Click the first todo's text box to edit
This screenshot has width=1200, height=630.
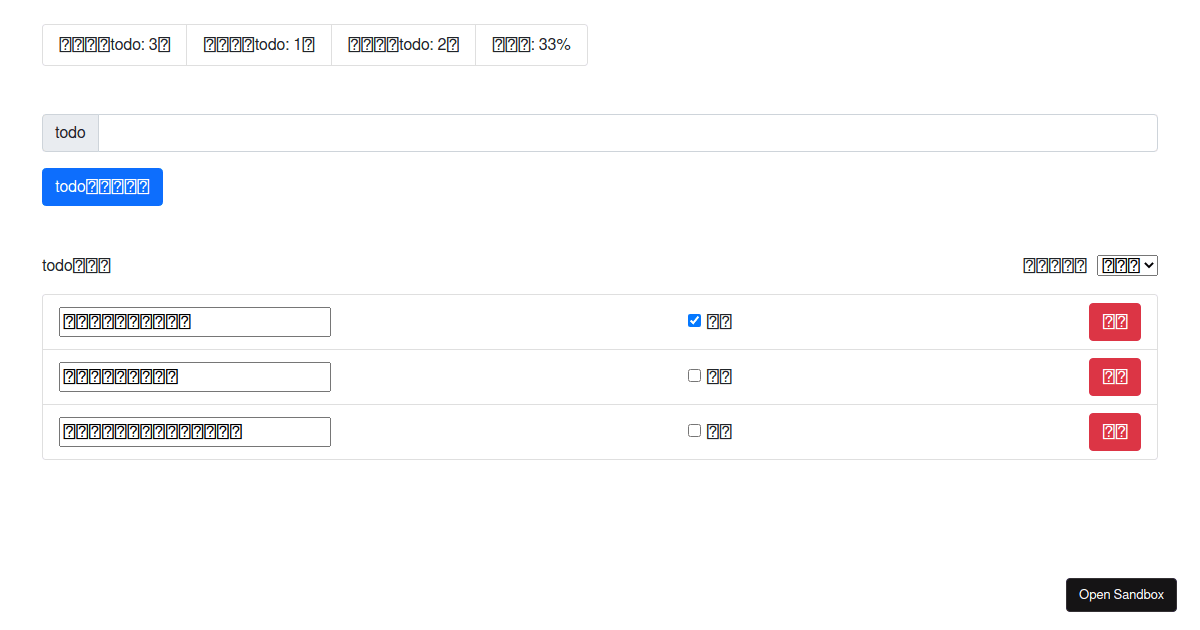point(194,321)
